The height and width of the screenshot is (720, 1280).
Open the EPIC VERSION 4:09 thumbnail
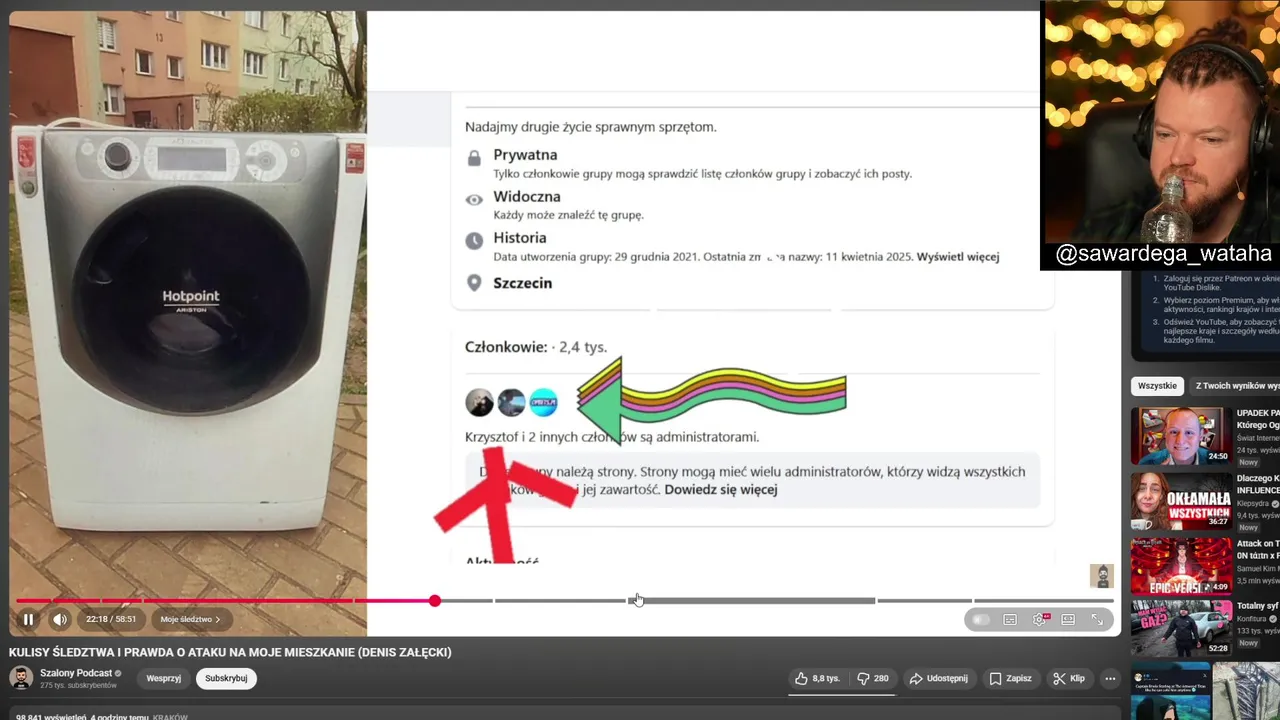1181,565
